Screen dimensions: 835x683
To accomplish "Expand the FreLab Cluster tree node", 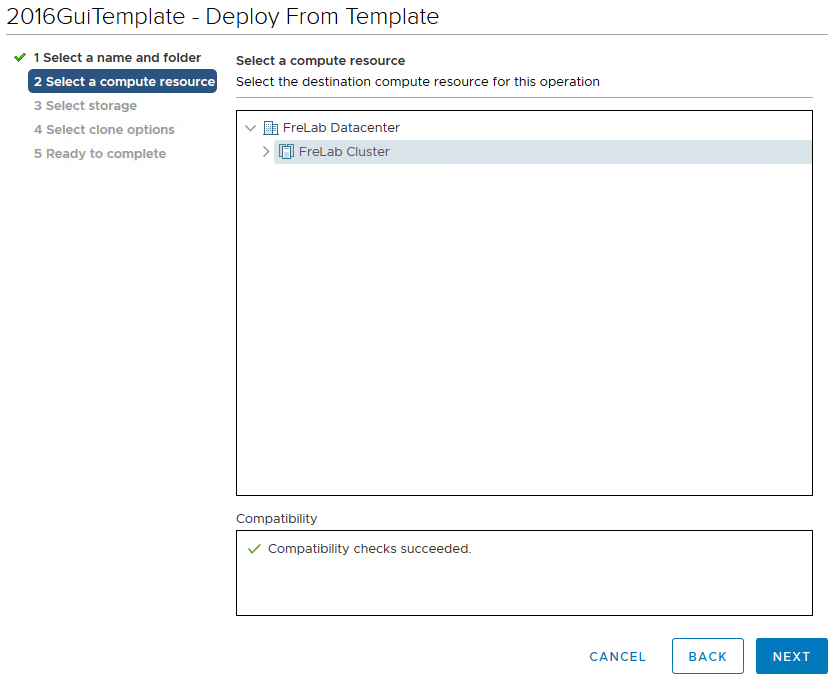I will [266, 152].
